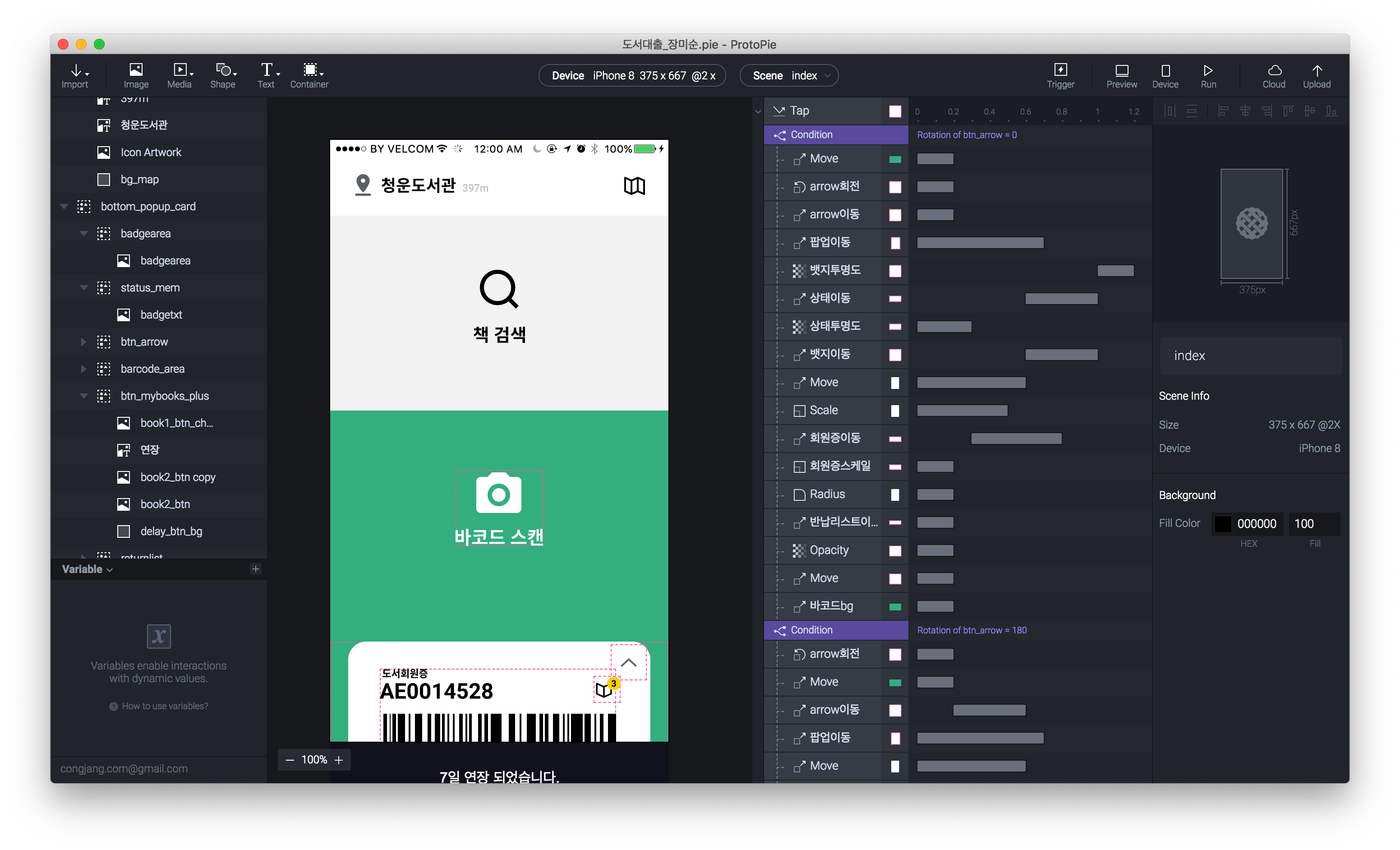
Task: Select the Rotation of btn_arrow = 180 Condition
Action: (x=836, y=629)
